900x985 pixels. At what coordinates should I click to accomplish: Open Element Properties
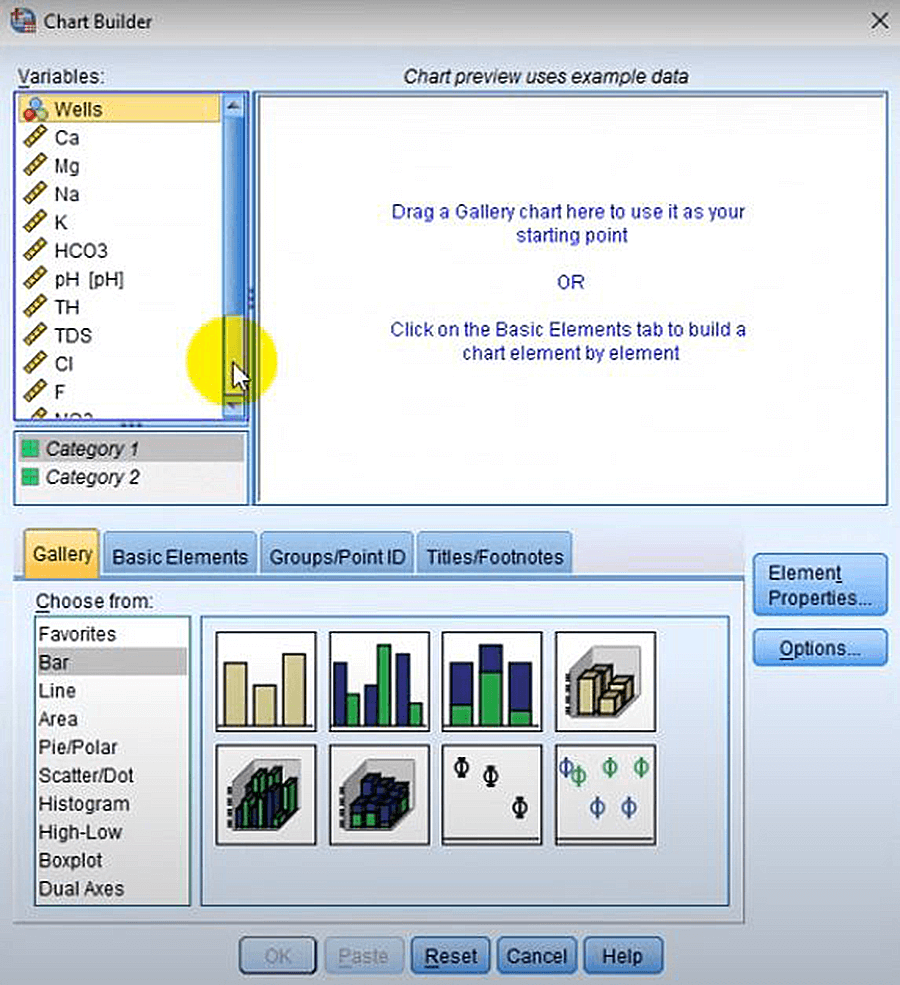tap(819, 583)
